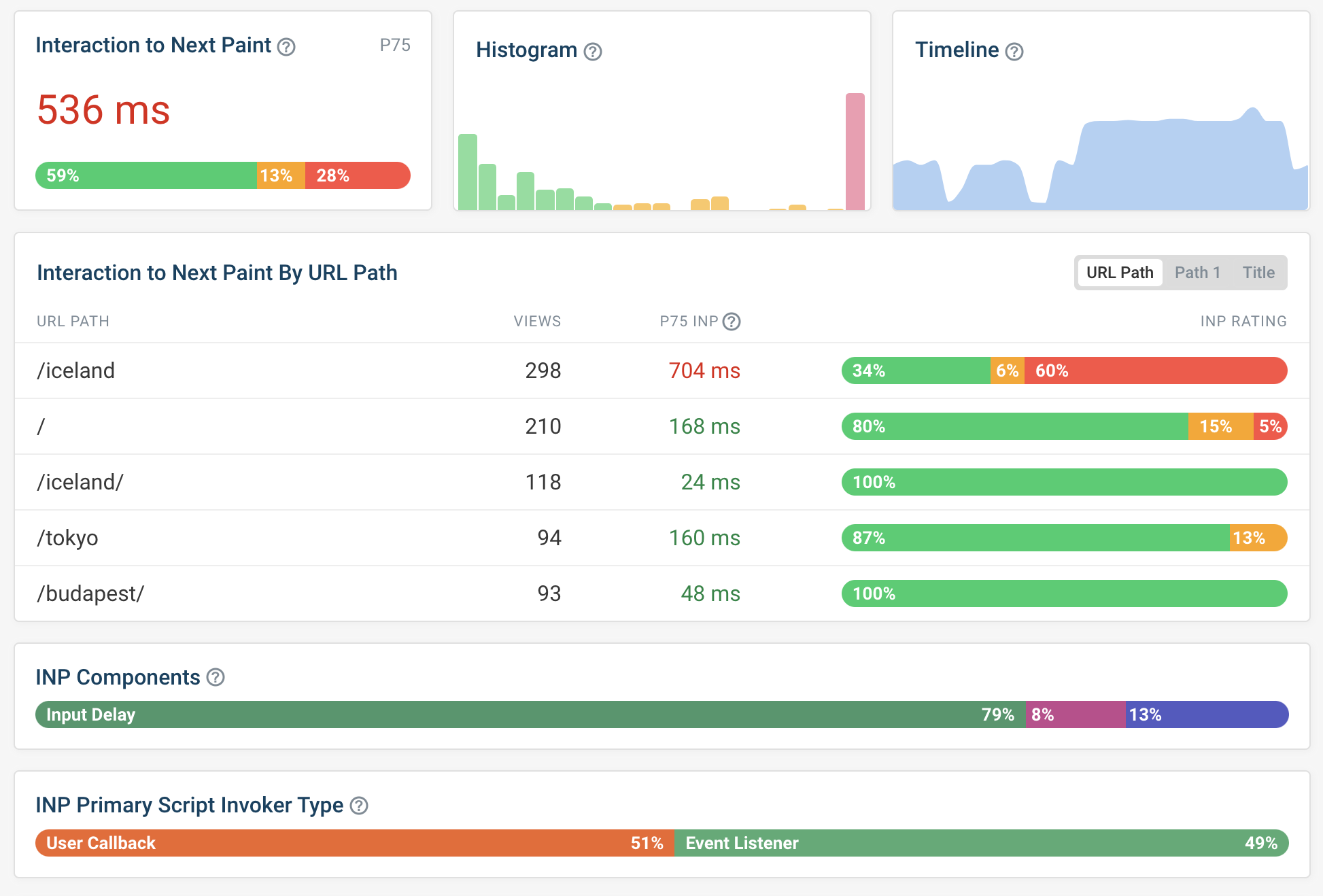This screenshot has height=896, width=1323.
Task: Open the /budapest/ URL path row
Action: click(662, 593)
